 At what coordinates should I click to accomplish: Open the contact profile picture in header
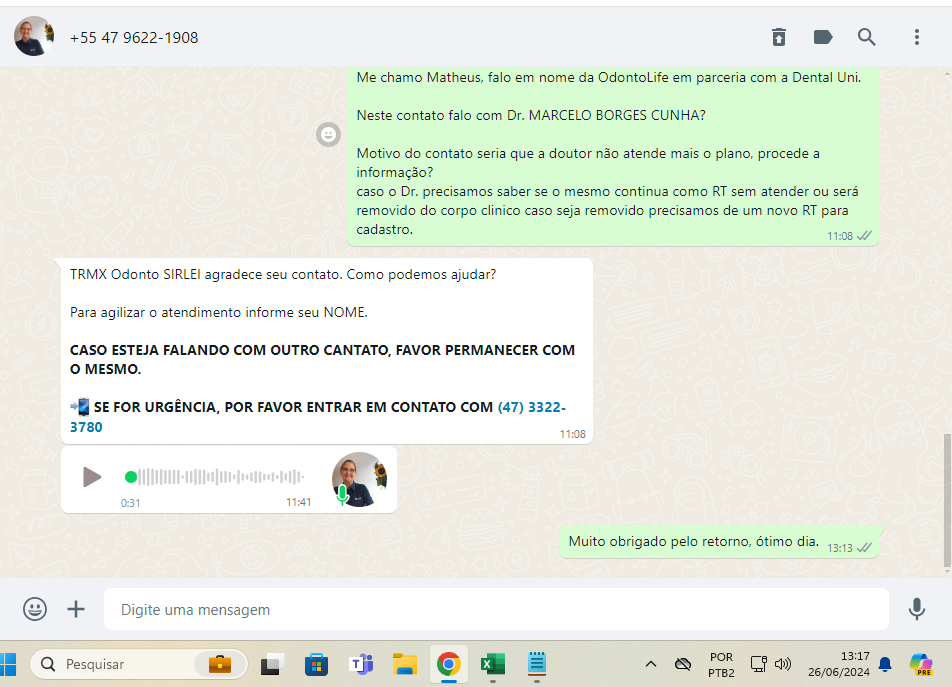tap(33, 37)
